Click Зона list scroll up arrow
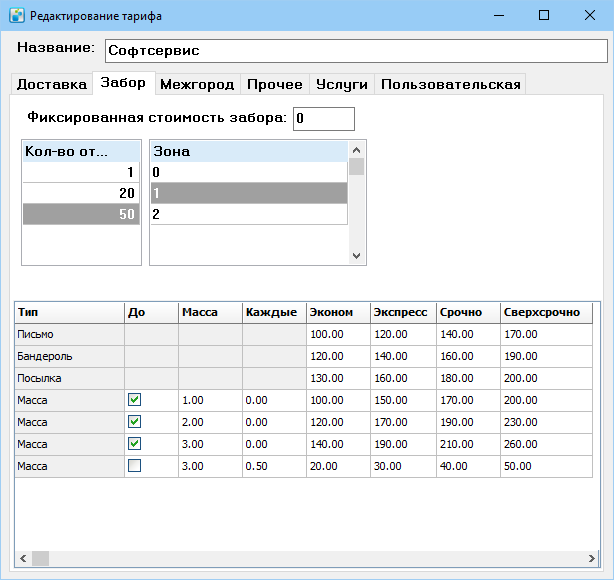 [356, 150]
